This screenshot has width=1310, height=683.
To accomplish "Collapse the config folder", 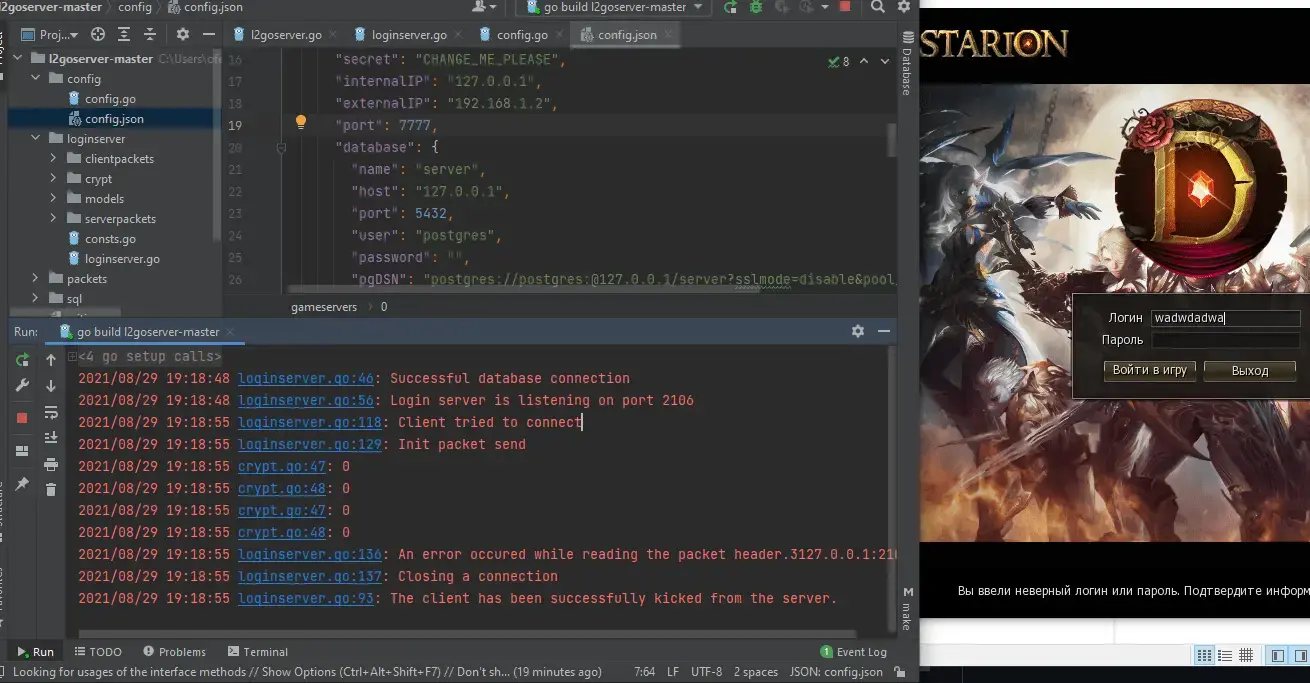I will pyautogui.click(x=37, y=78).
